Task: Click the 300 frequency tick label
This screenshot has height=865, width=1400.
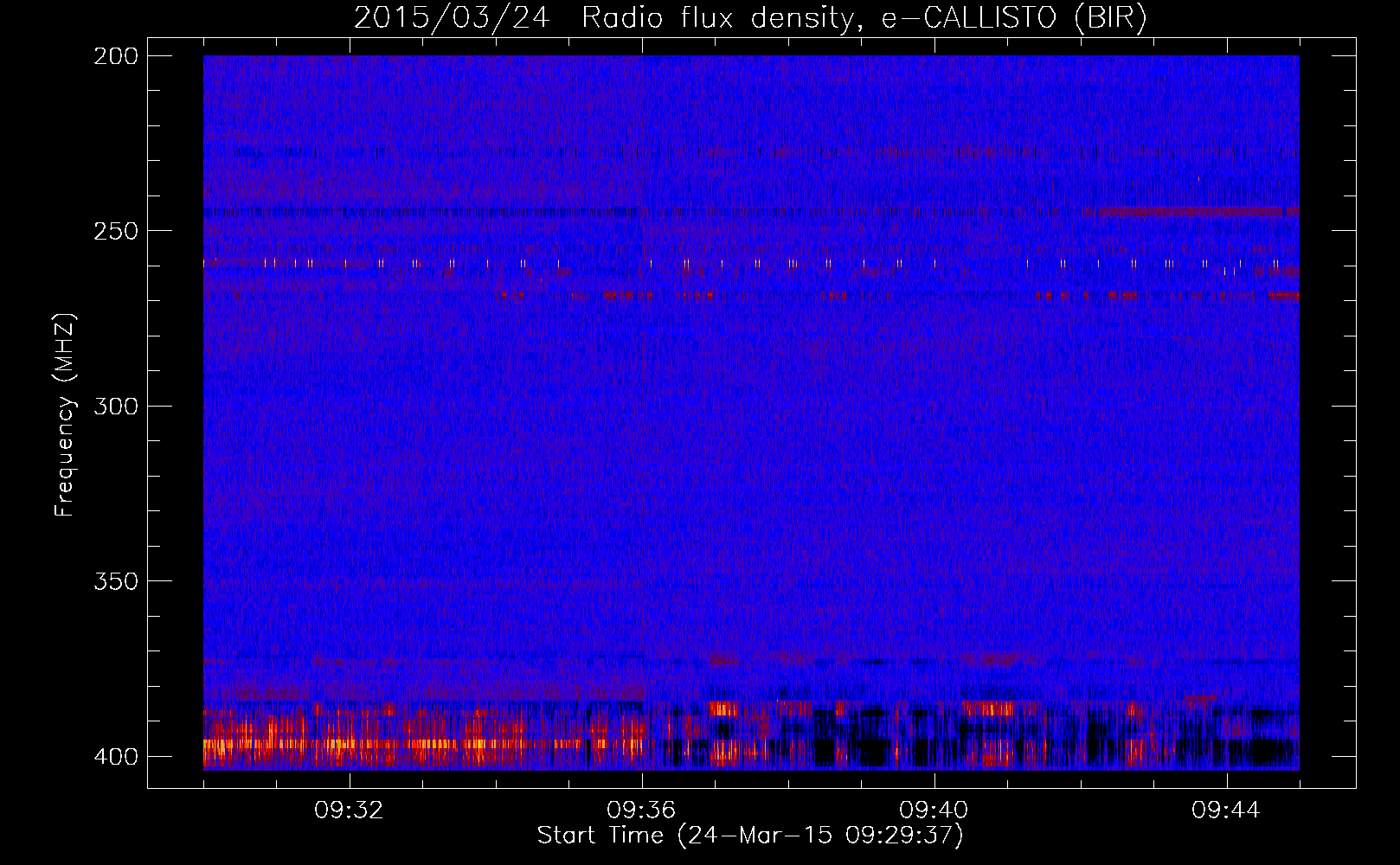Action: [115, 406]
